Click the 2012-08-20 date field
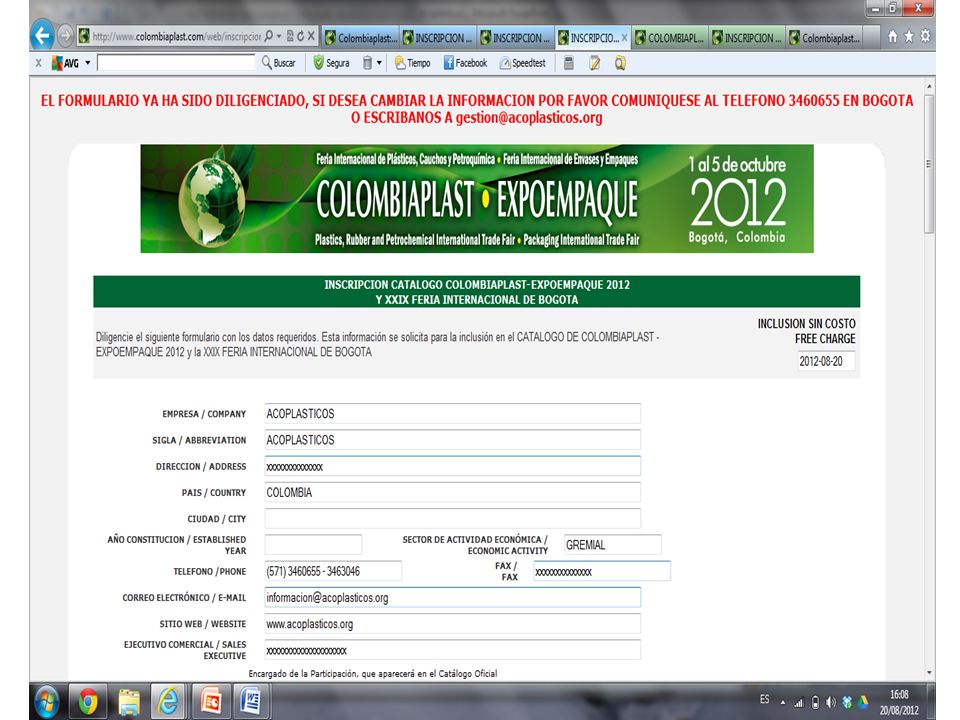960x720 pixels. click(x=826, y=361)
